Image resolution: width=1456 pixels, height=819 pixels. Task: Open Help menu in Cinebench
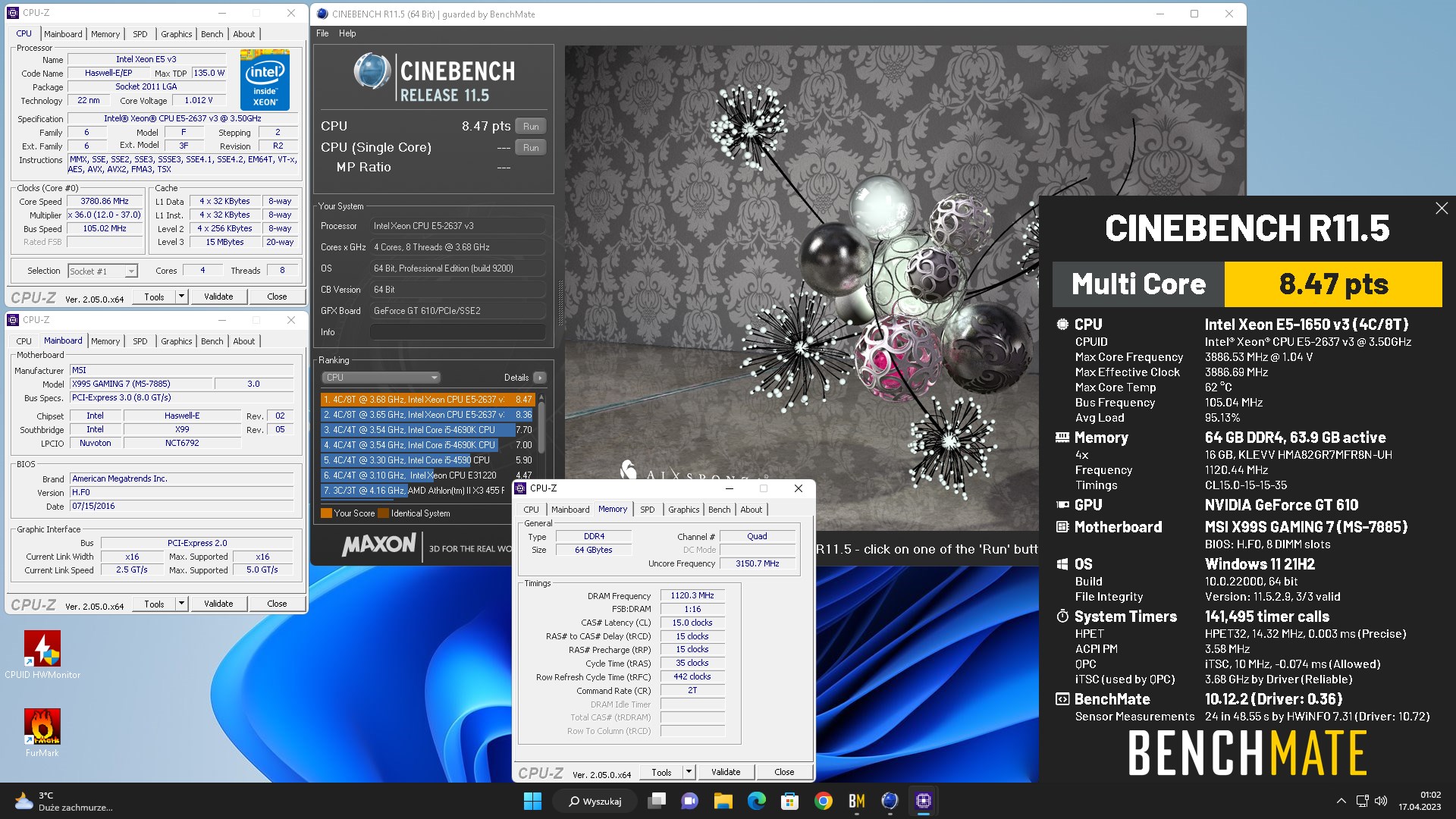coord(347,33)
